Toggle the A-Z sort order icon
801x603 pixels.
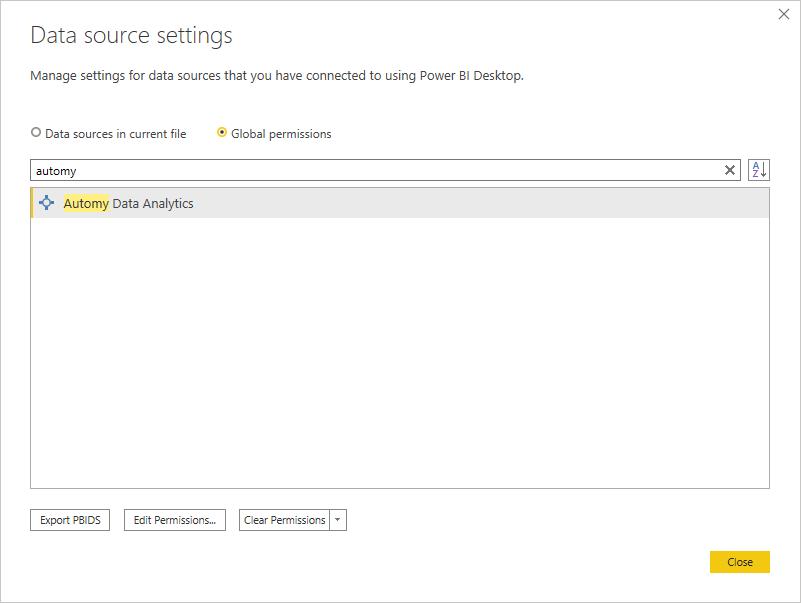click(x=759, y=170)
